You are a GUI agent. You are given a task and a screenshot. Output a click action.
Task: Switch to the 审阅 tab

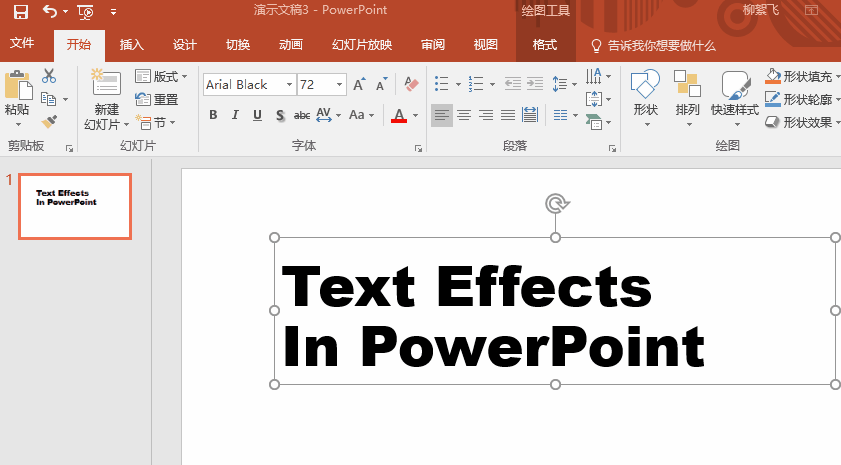[433, 45]
